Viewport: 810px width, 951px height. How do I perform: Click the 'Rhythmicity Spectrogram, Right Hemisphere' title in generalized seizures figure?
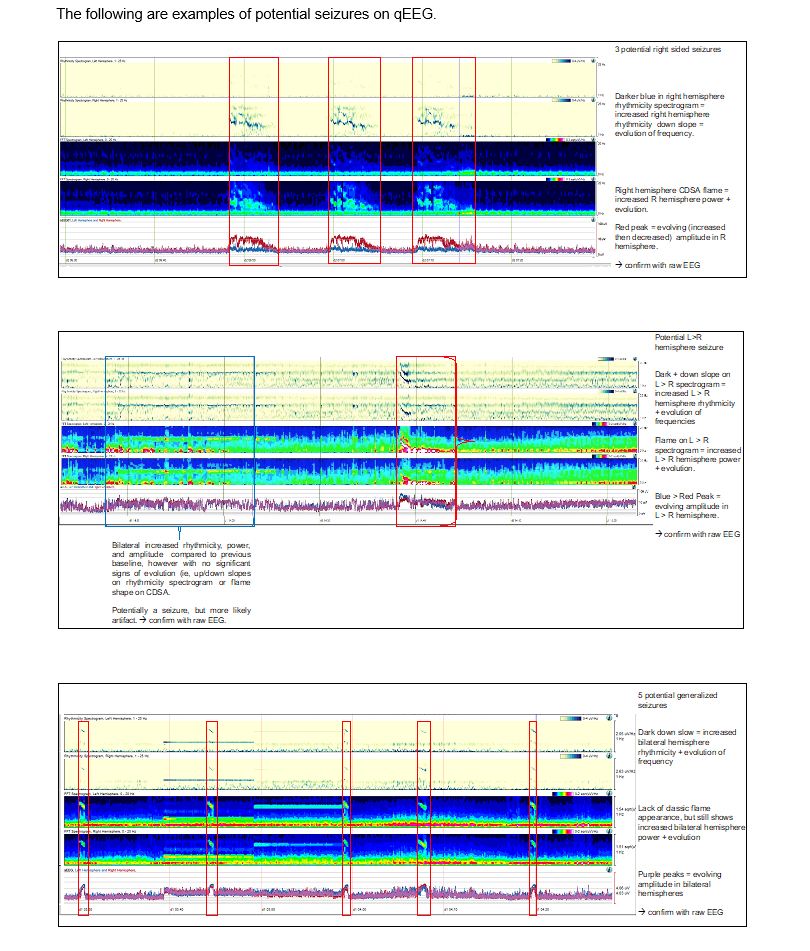(x=106, y=756)
